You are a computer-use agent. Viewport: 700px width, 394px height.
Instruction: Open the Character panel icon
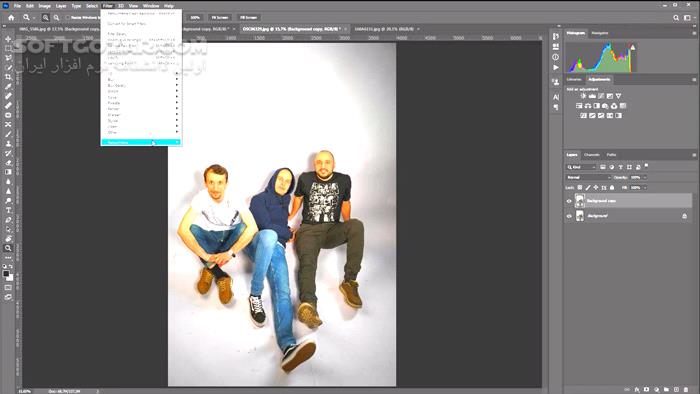coord(555,96)
